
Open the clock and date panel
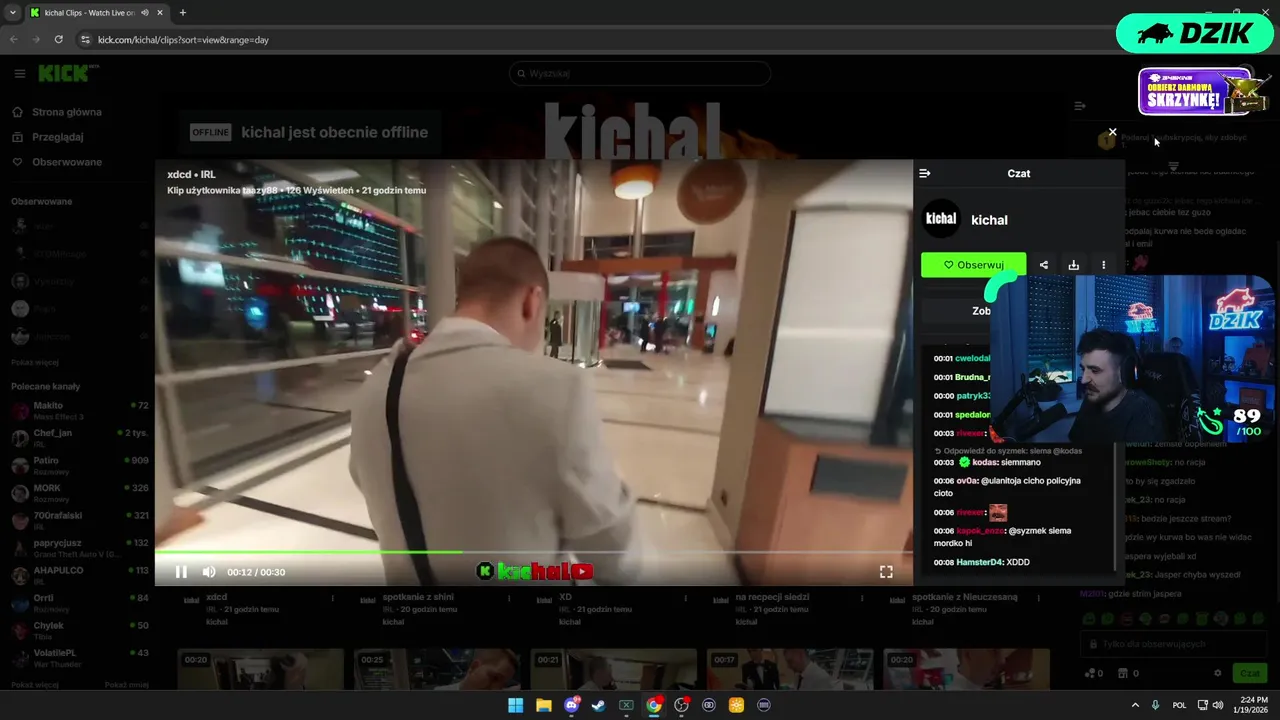click(1253, 705)
